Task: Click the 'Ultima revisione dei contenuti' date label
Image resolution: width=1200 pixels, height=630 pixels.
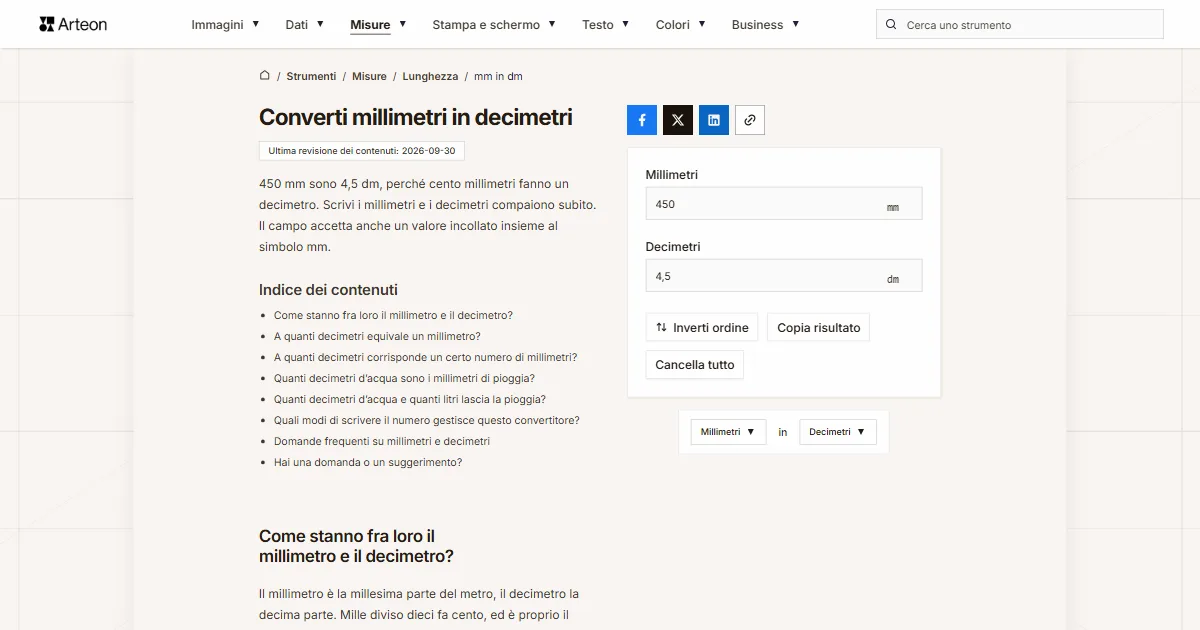Action: pyautogui.click(x=362, y=151)
